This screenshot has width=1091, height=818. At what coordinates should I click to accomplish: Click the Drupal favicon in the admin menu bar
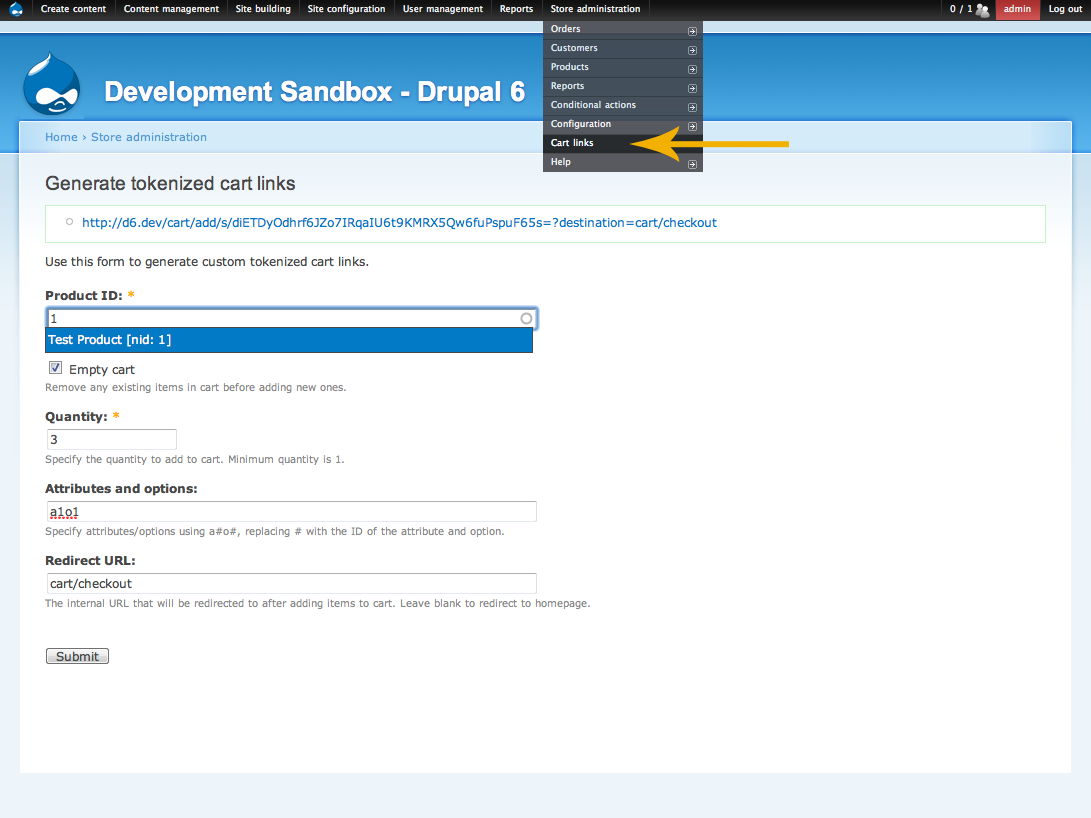pyautogui.click(x=14, y=9)
